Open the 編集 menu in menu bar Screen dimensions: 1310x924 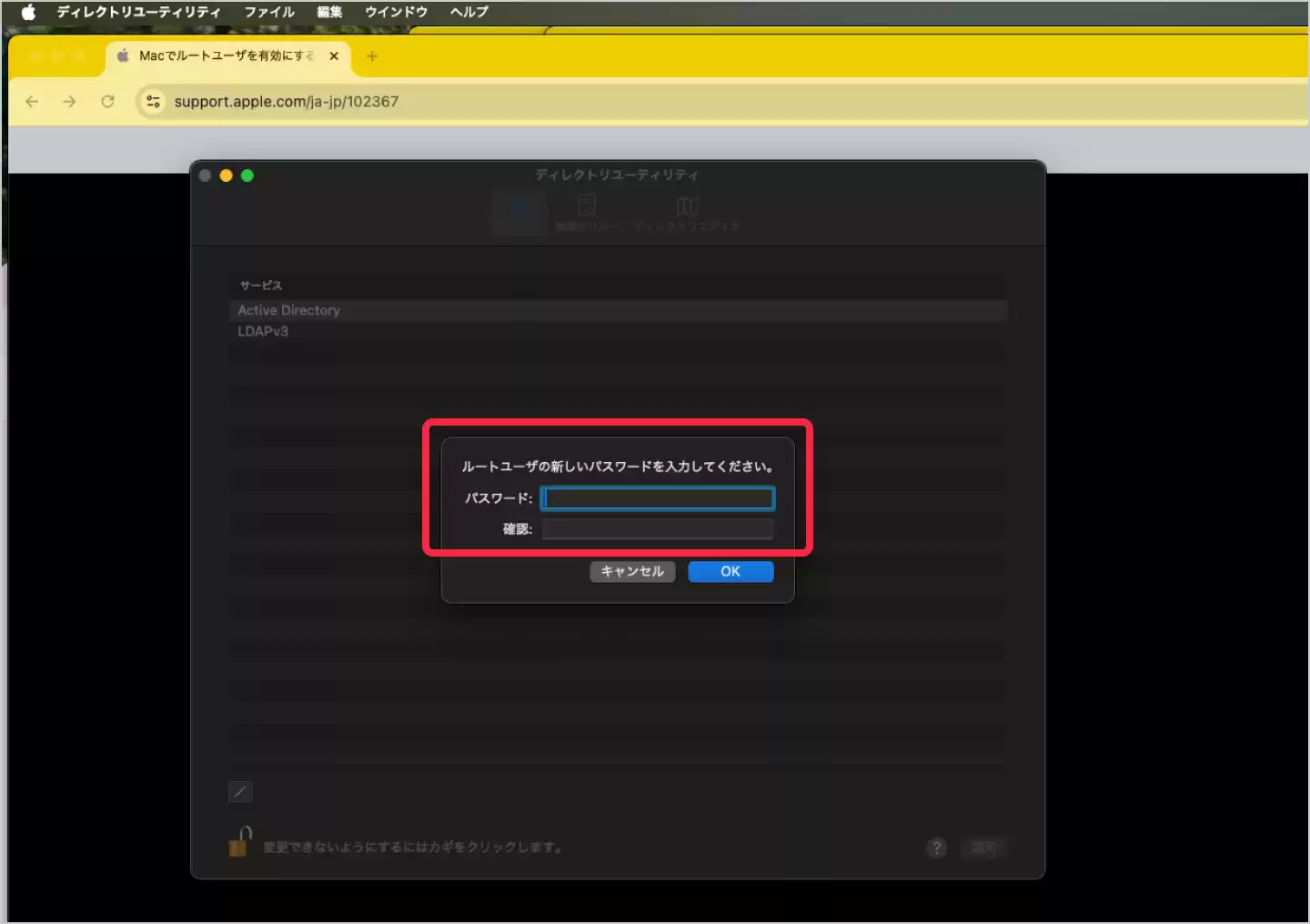[329, 12]
